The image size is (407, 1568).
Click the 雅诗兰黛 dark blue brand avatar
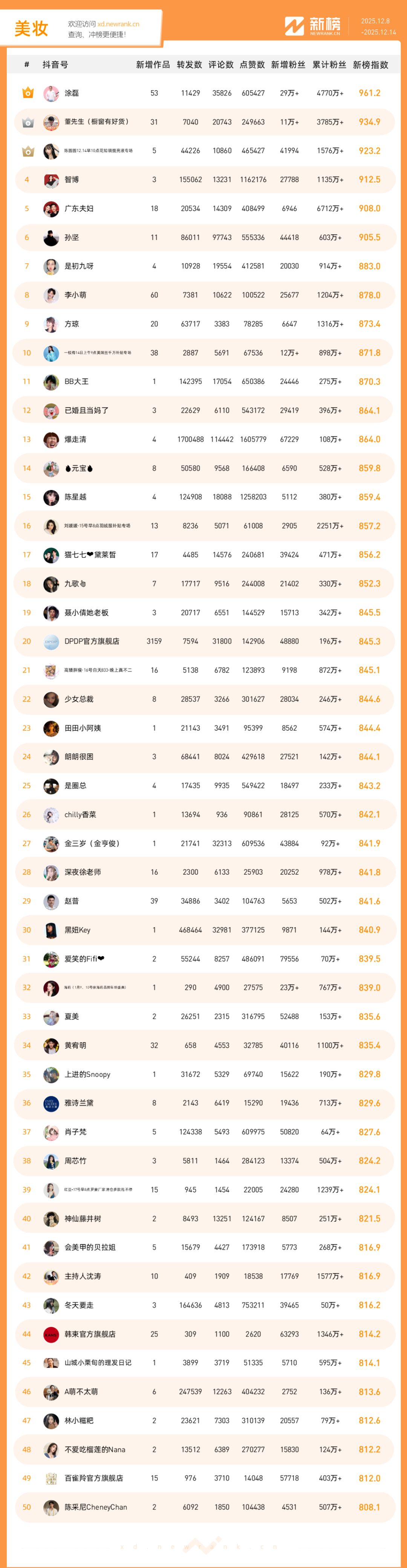tap(51, 1103)
